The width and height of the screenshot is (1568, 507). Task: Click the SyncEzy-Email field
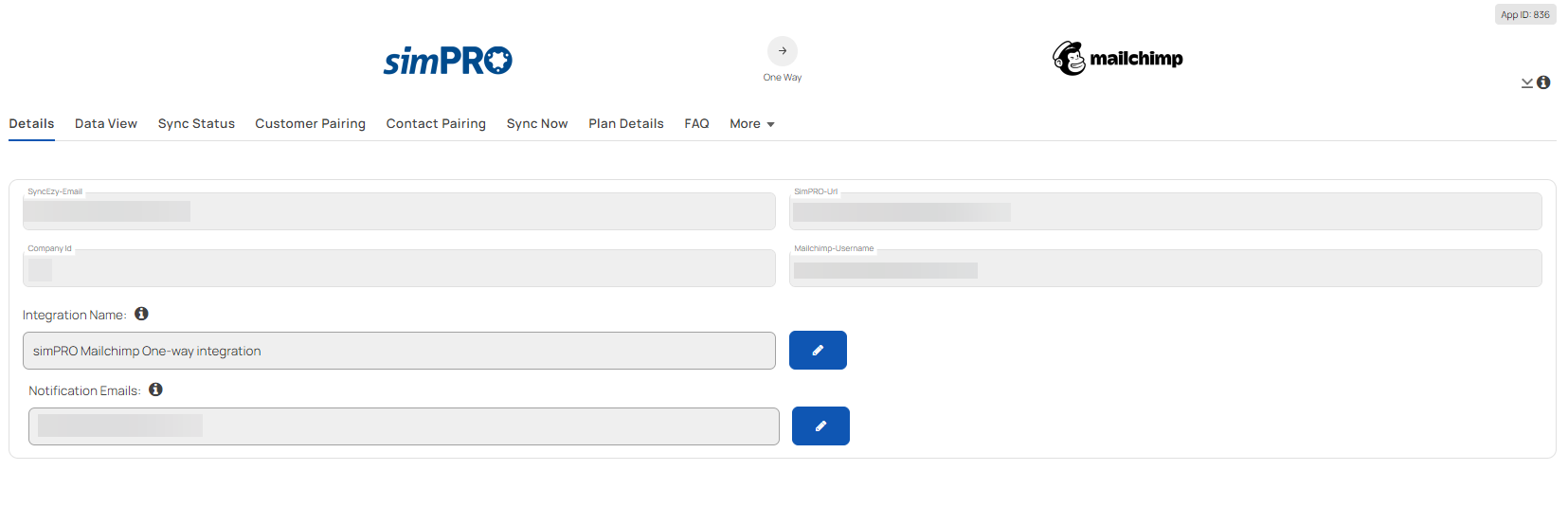399,211
